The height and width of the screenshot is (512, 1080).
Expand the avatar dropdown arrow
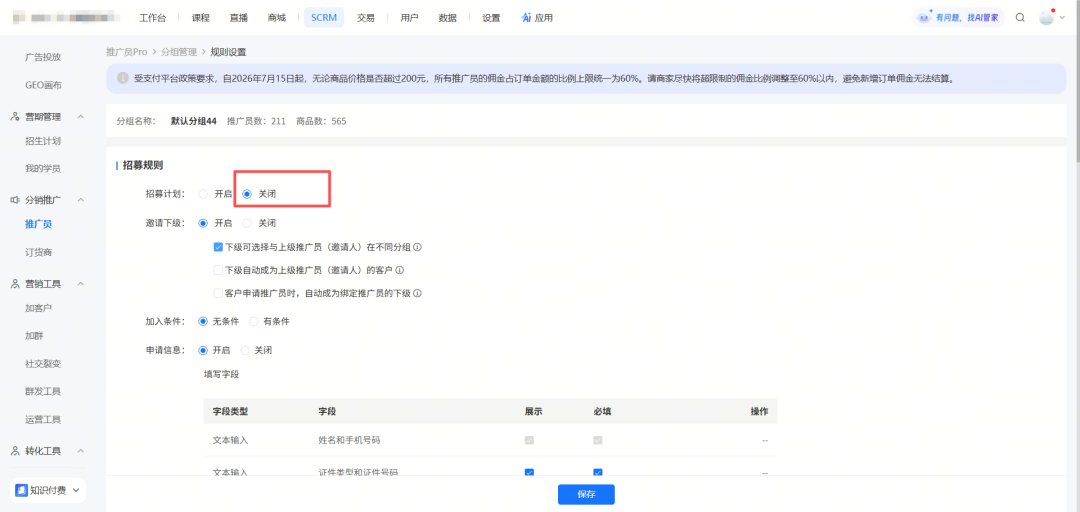point(1061,18)
